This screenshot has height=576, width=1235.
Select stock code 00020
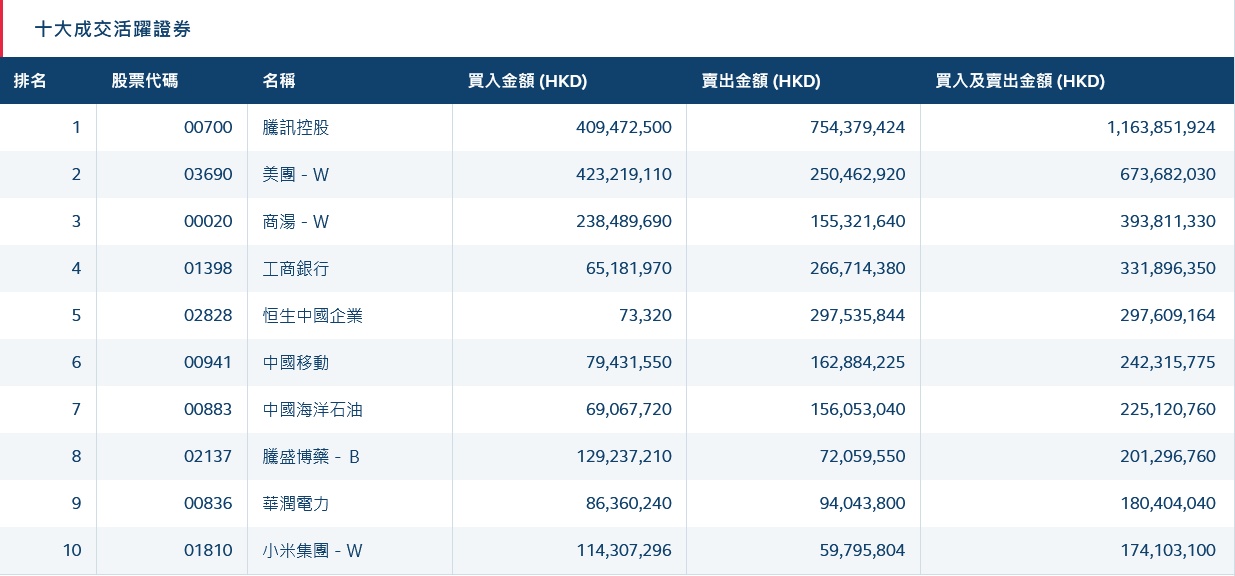point(208,221)
